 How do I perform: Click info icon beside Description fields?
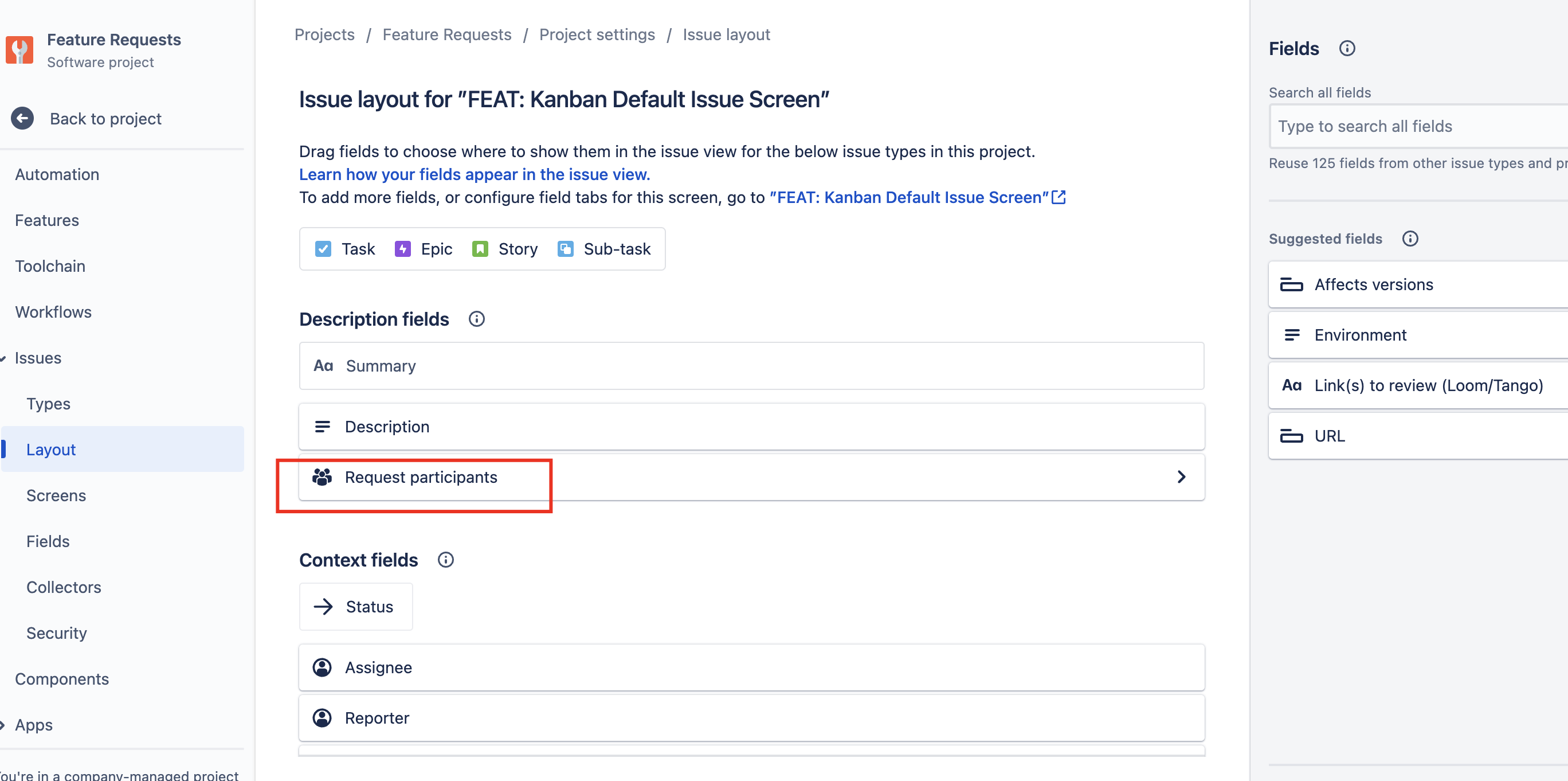tap(476, 319)
